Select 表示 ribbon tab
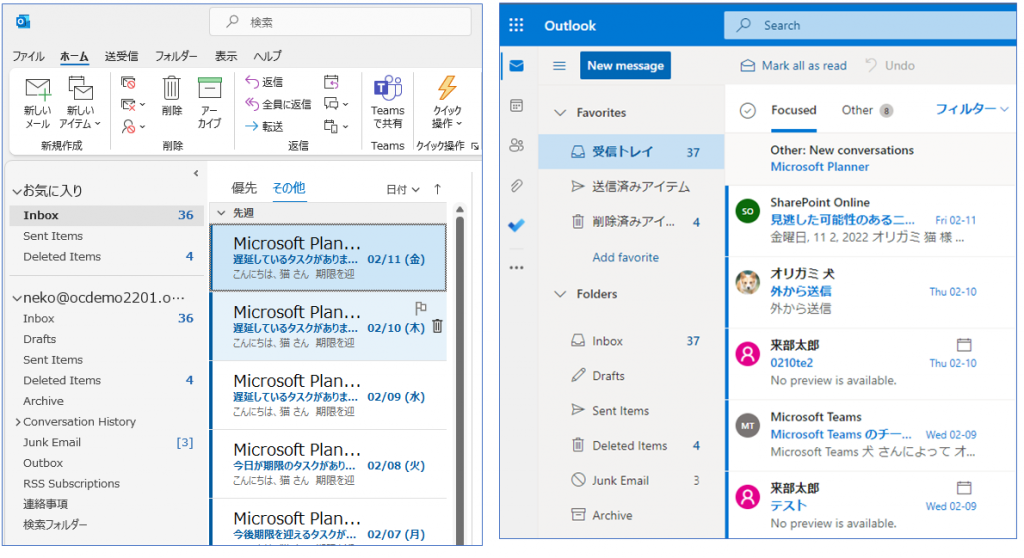This screenshot has height=558, width=1024. click(226, 56)
